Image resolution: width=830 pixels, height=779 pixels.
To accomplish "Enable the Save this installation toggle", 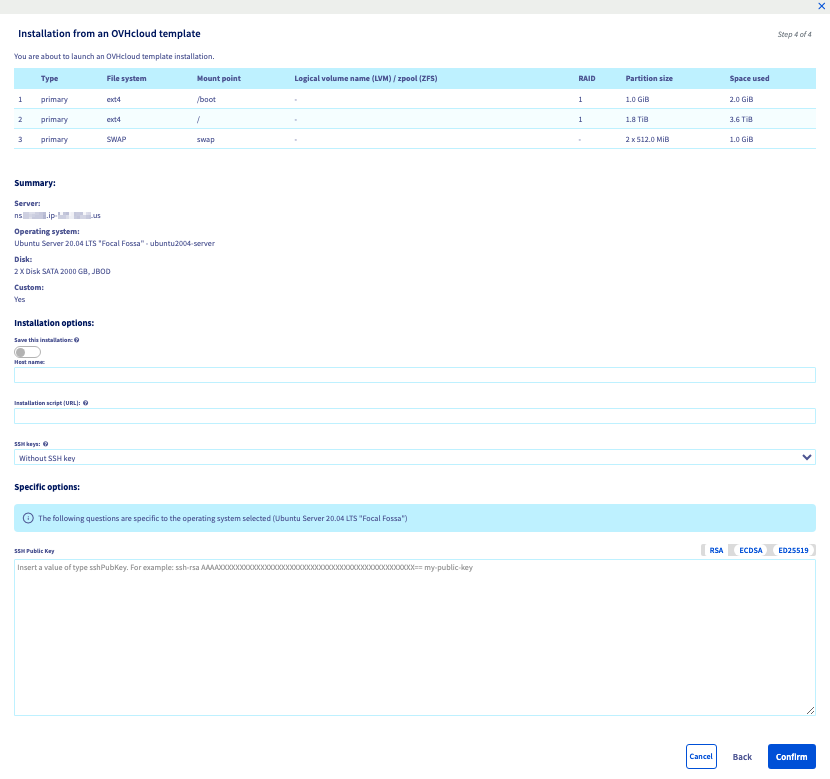I will (27, 352).
